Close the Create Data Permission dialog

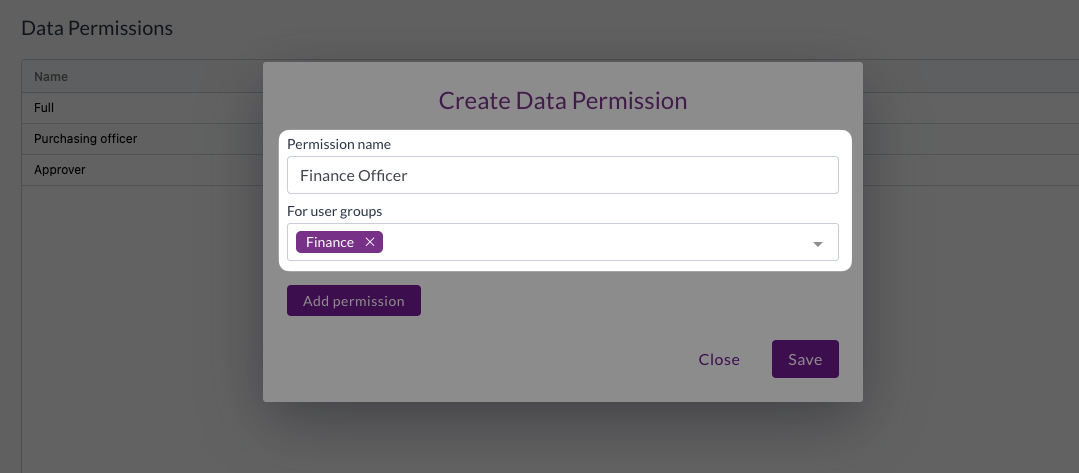click(719, 360)
